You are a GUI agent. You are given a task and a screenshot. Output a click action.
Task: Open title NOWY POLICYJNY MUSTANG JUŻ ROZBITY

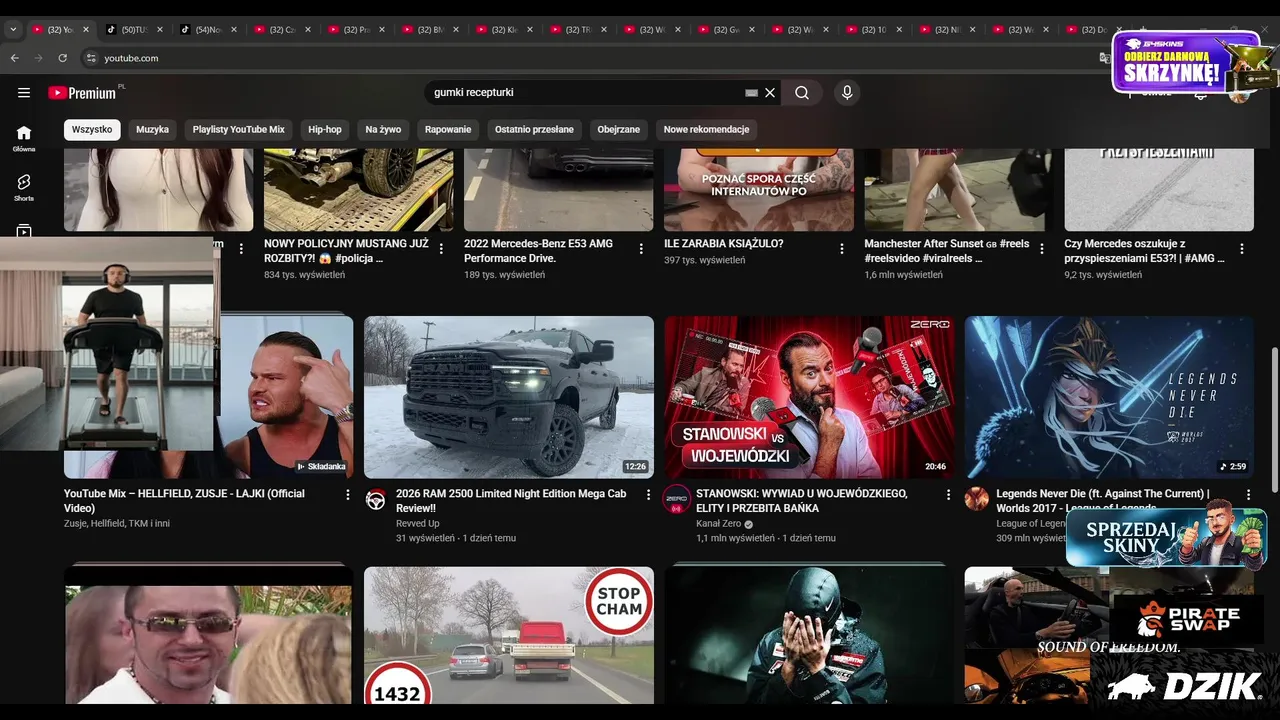pos(346,250)
